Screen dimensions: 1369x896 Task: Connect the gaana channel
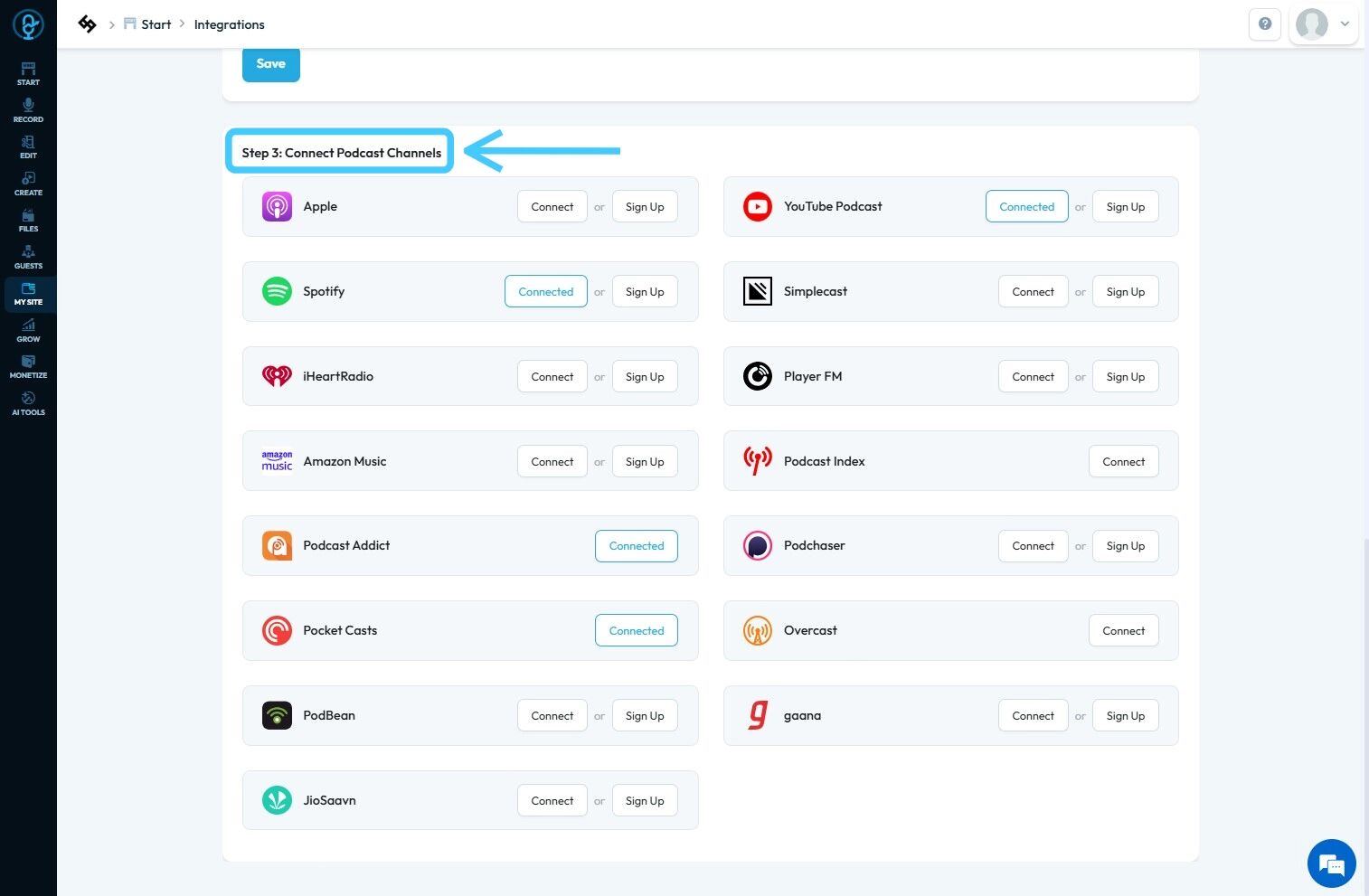(x=1034, y=716)
